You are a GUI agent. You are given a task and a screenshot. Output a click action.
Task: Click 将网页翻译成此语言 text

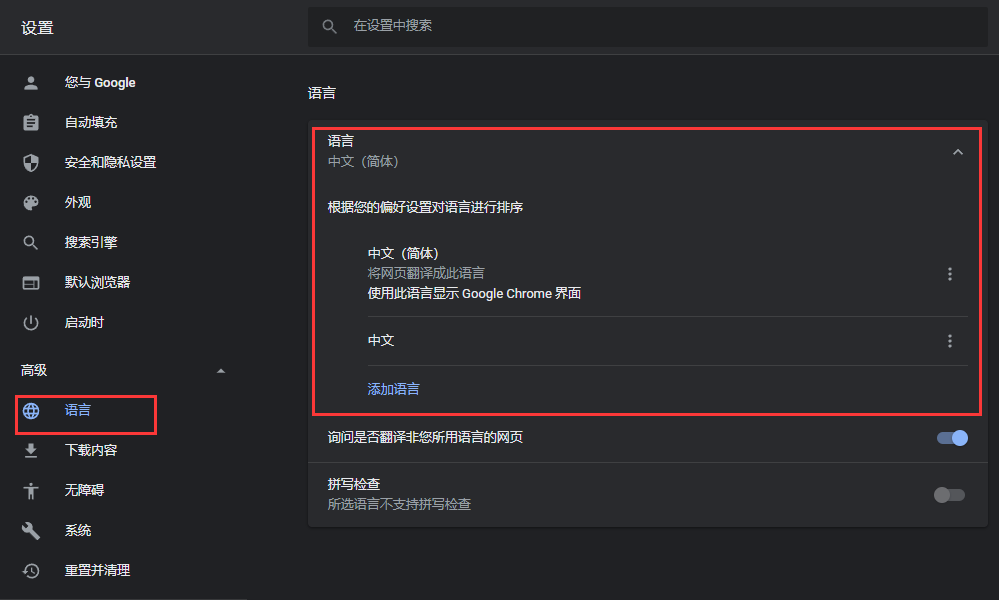426,274
